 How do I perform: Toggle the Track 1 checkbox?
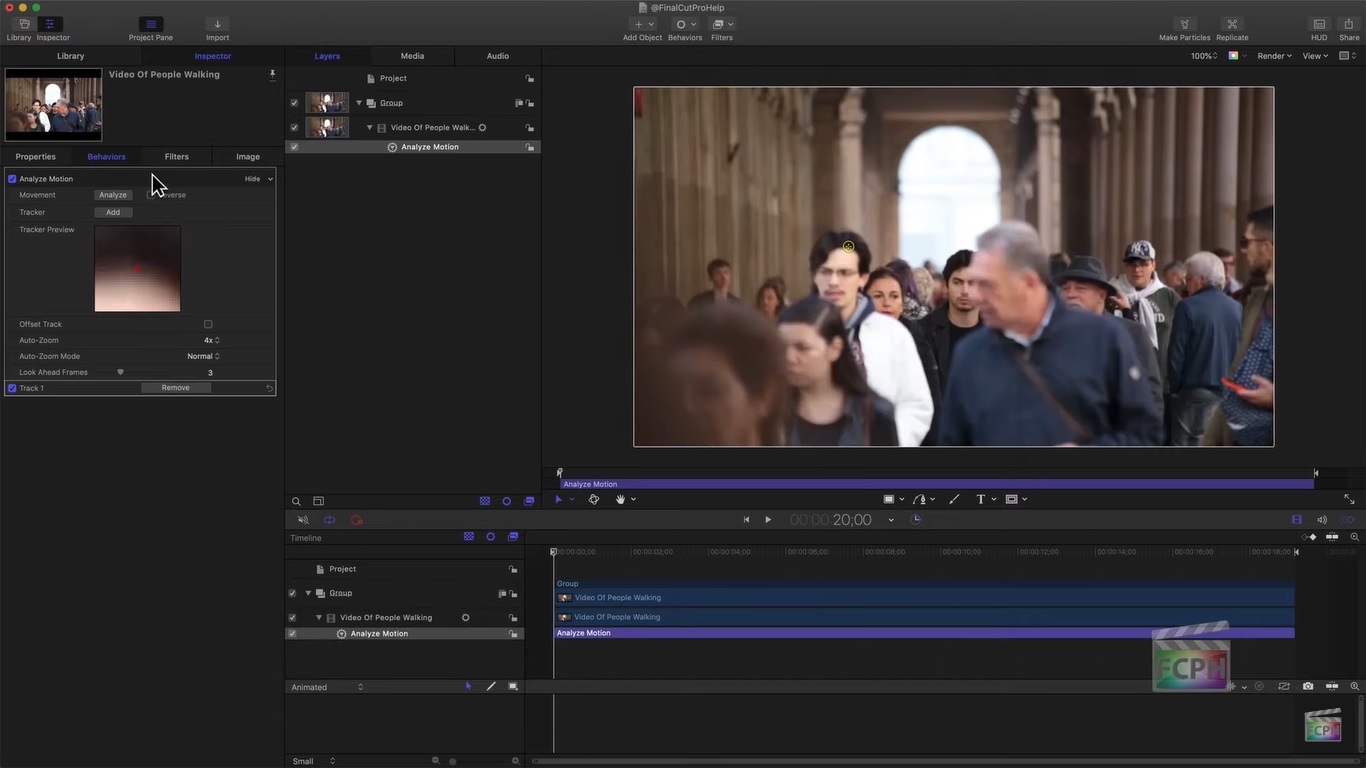click(12, 388)
